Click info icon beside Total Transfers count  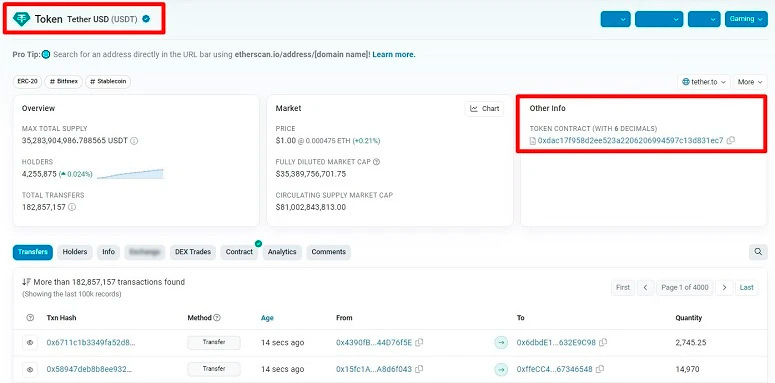(x=72, y=207)
